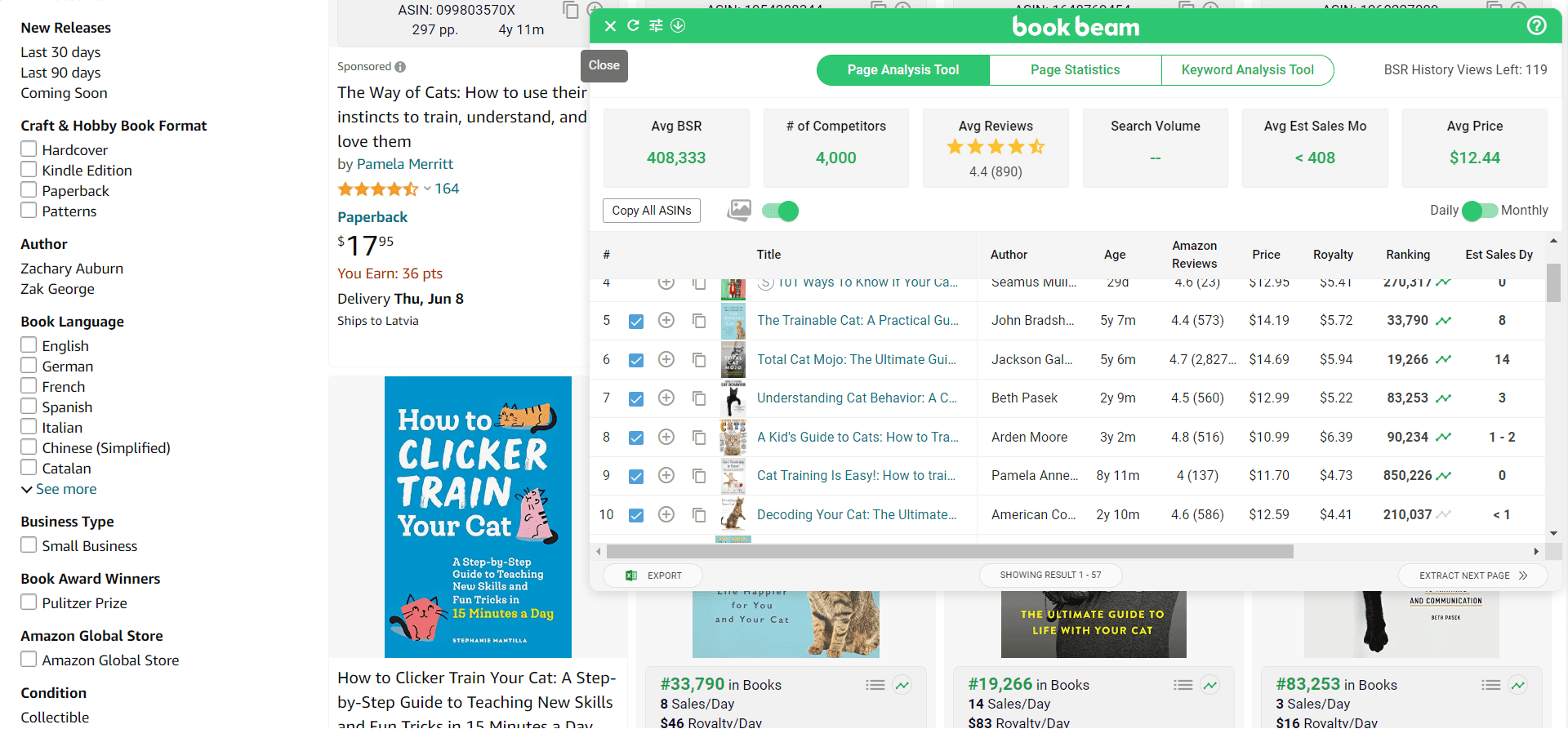Add Cat Training Is Easy row with plus icon
Viewport: 1568px width, 729px height.
666,475
